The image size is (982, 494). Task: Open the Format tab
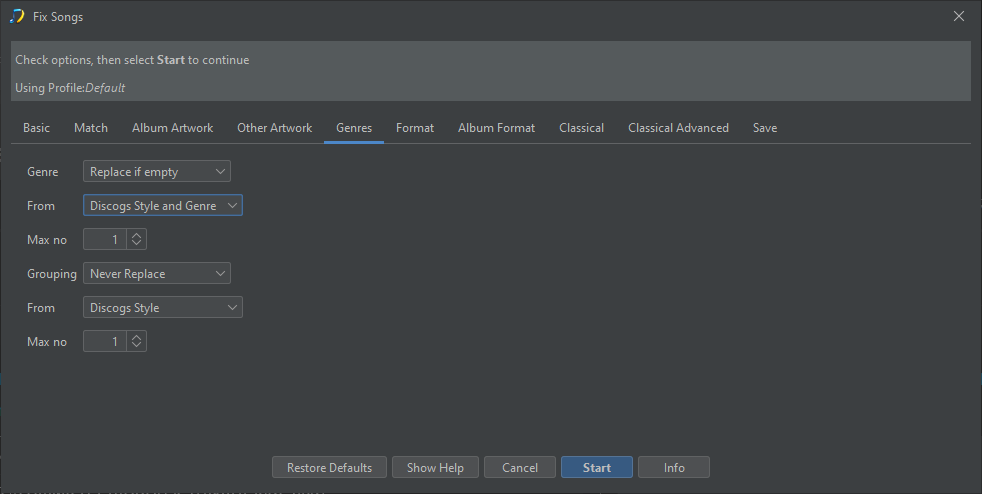click(x=415, y=128)
